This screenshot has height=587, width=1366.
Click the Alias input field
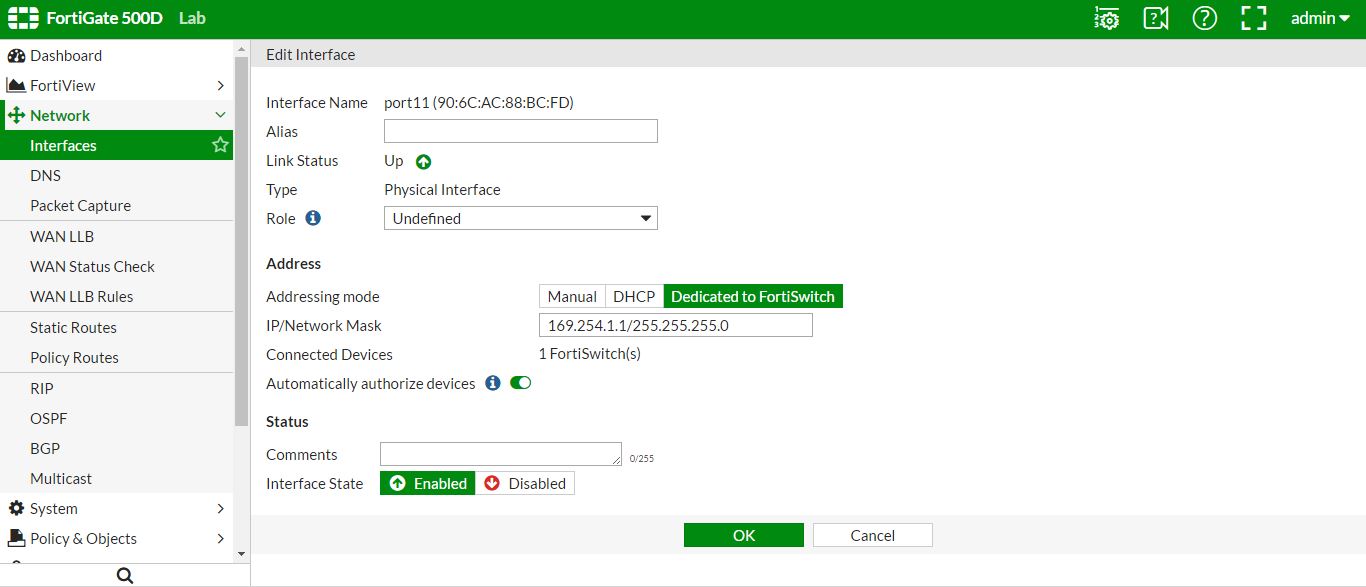521,131
